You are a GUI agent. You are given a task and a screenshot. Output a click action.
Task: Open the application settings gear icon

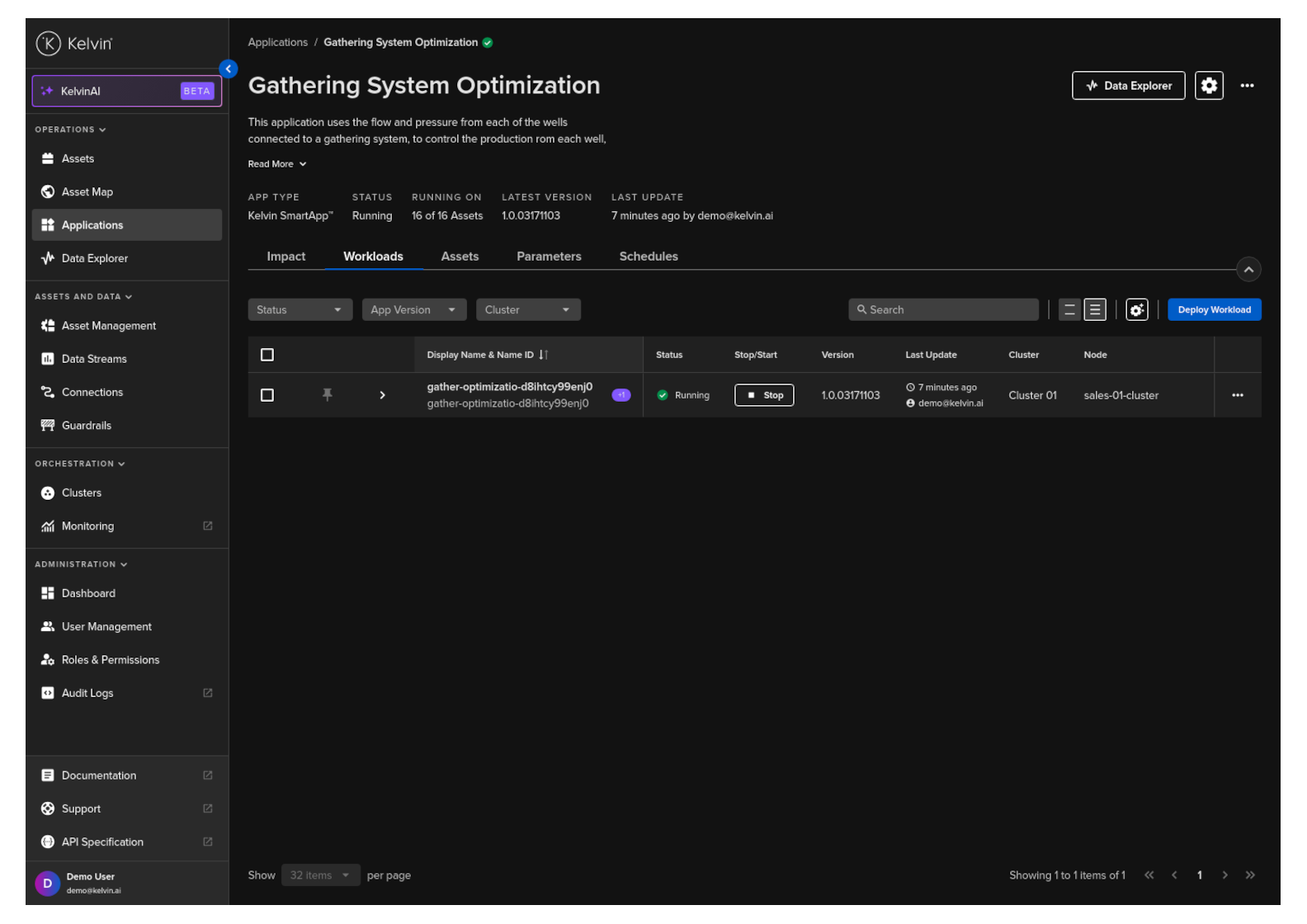click(1209, 86)
